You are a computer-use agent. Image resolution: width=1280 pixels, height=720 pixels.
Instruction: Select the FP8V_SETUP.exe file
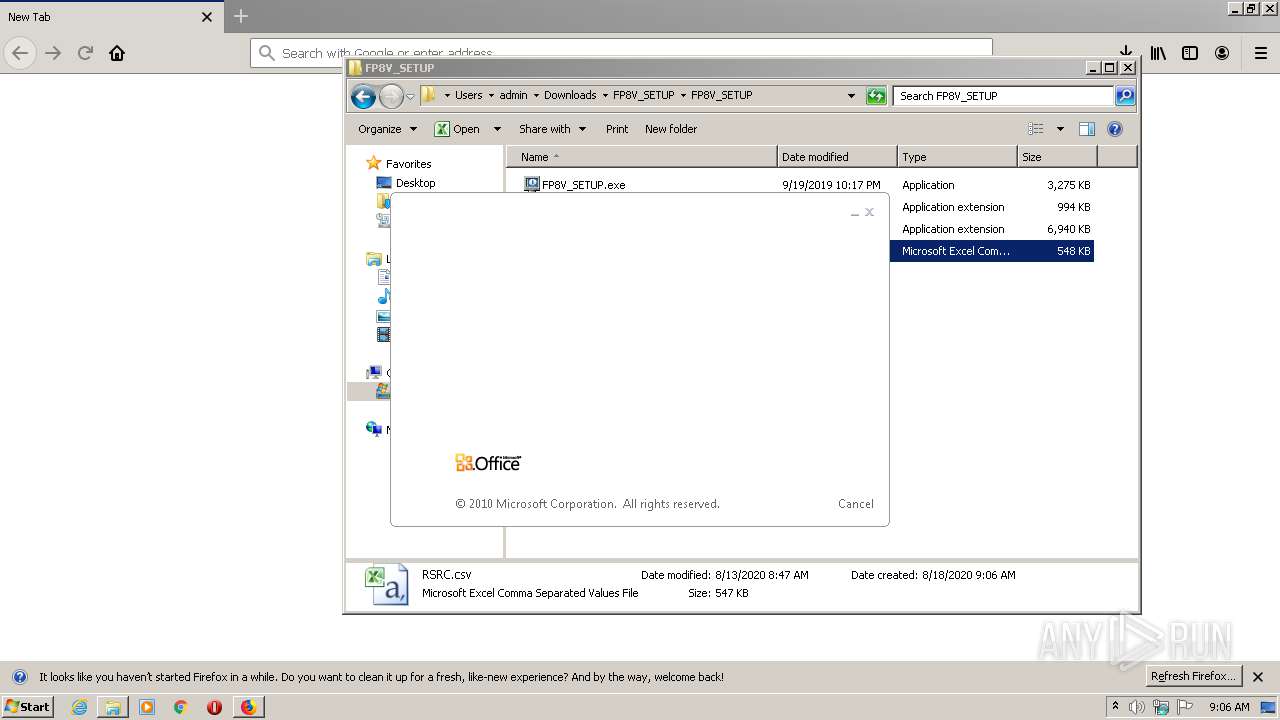(x=584, y=185)
